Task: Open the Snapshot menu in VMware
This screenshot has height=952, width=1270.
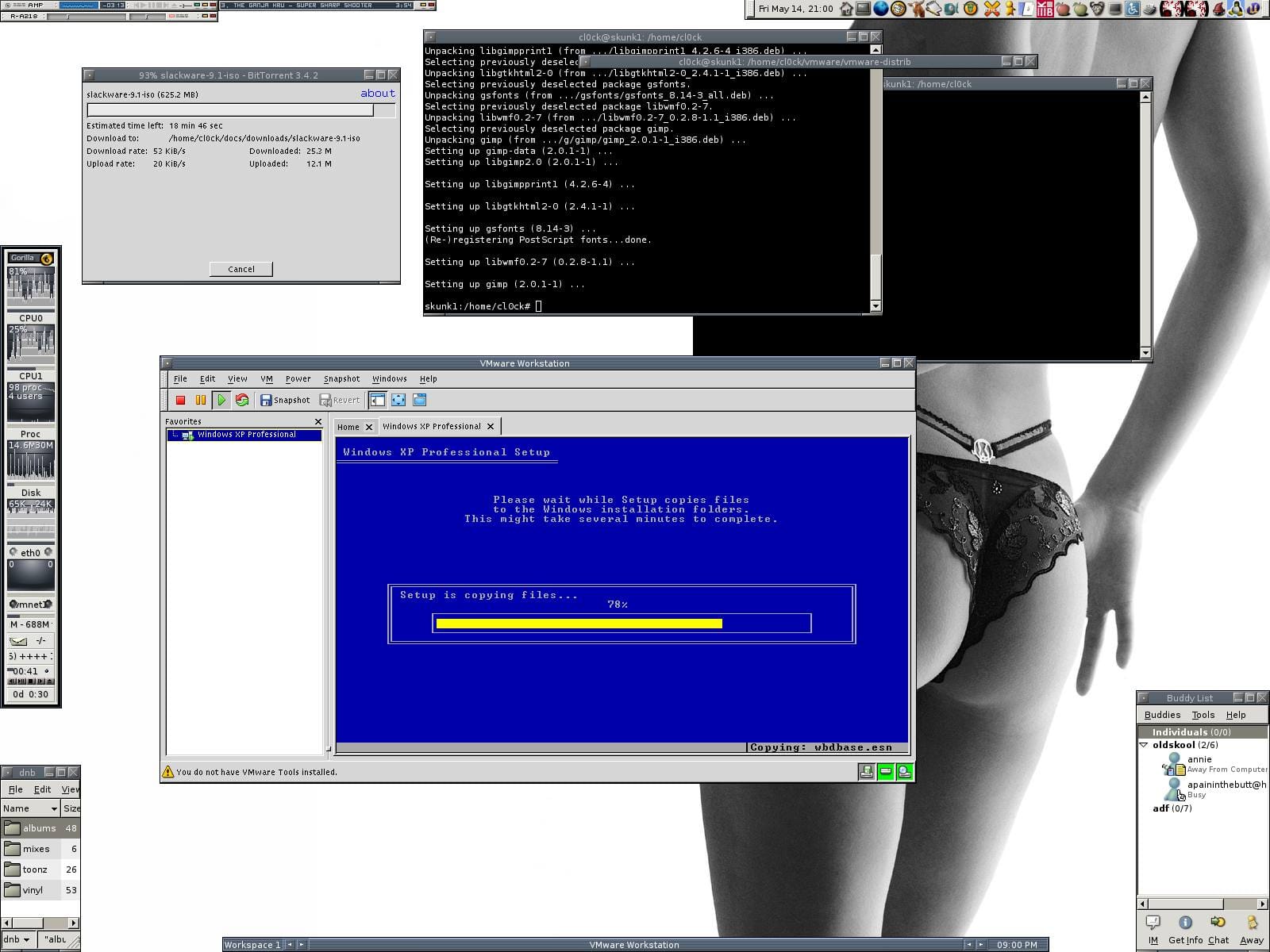Action: tap(341, 379)
